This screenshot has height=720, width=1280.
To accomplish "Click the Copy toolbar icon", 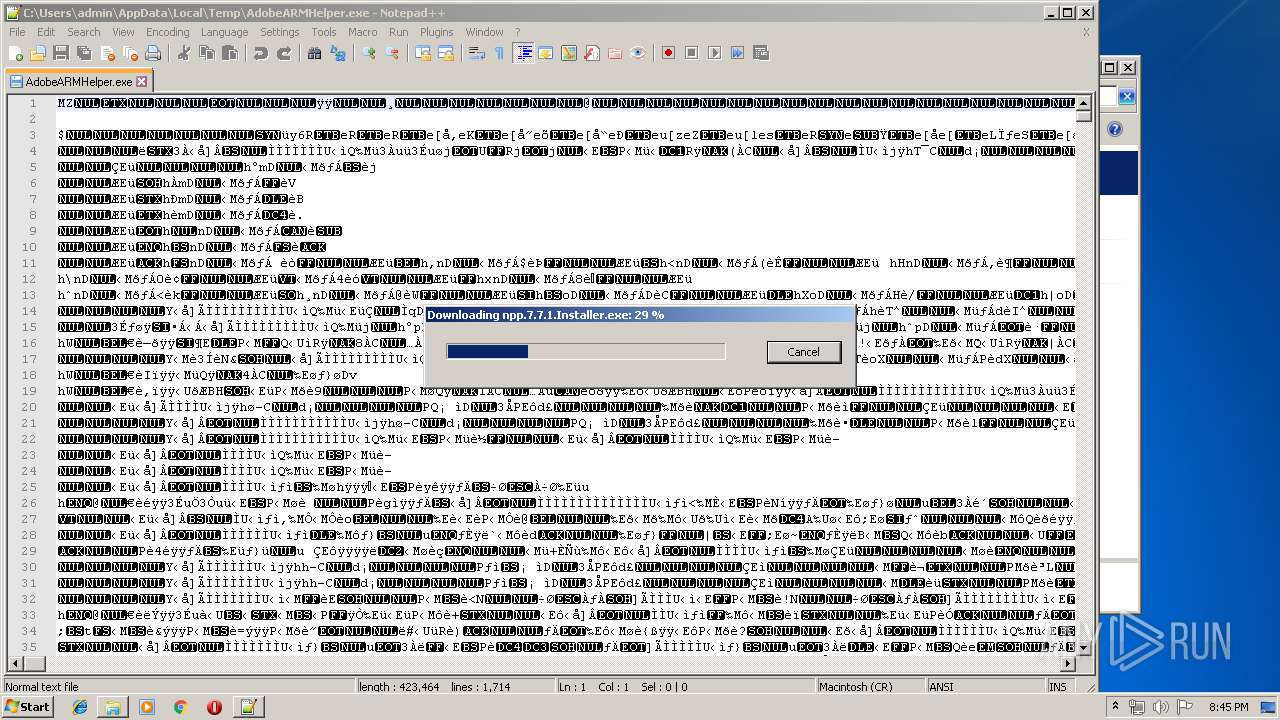I will [205, 53].
